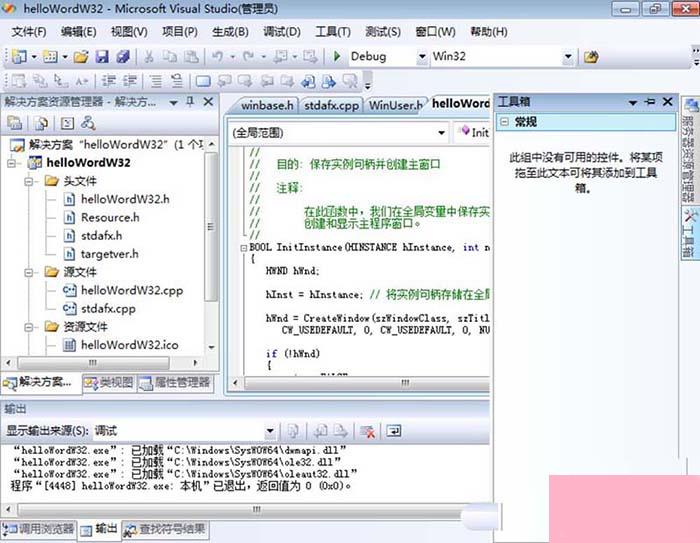This screenshot has width=700, height=543.
Task: Click the New Project toolbar icon
Action: coord(19,57)
